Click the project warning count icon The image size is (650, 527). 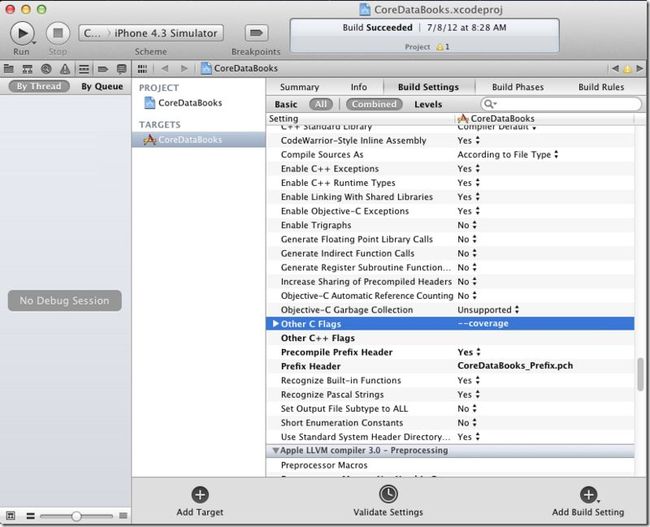click(439, 47)
